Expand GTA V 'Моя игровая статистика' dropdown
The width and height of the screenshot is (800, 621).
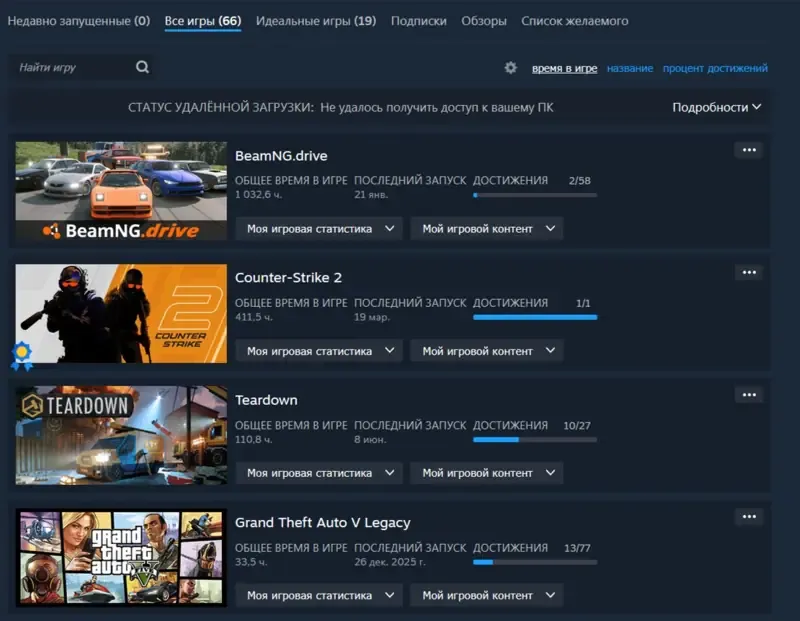tap(319, 595)
